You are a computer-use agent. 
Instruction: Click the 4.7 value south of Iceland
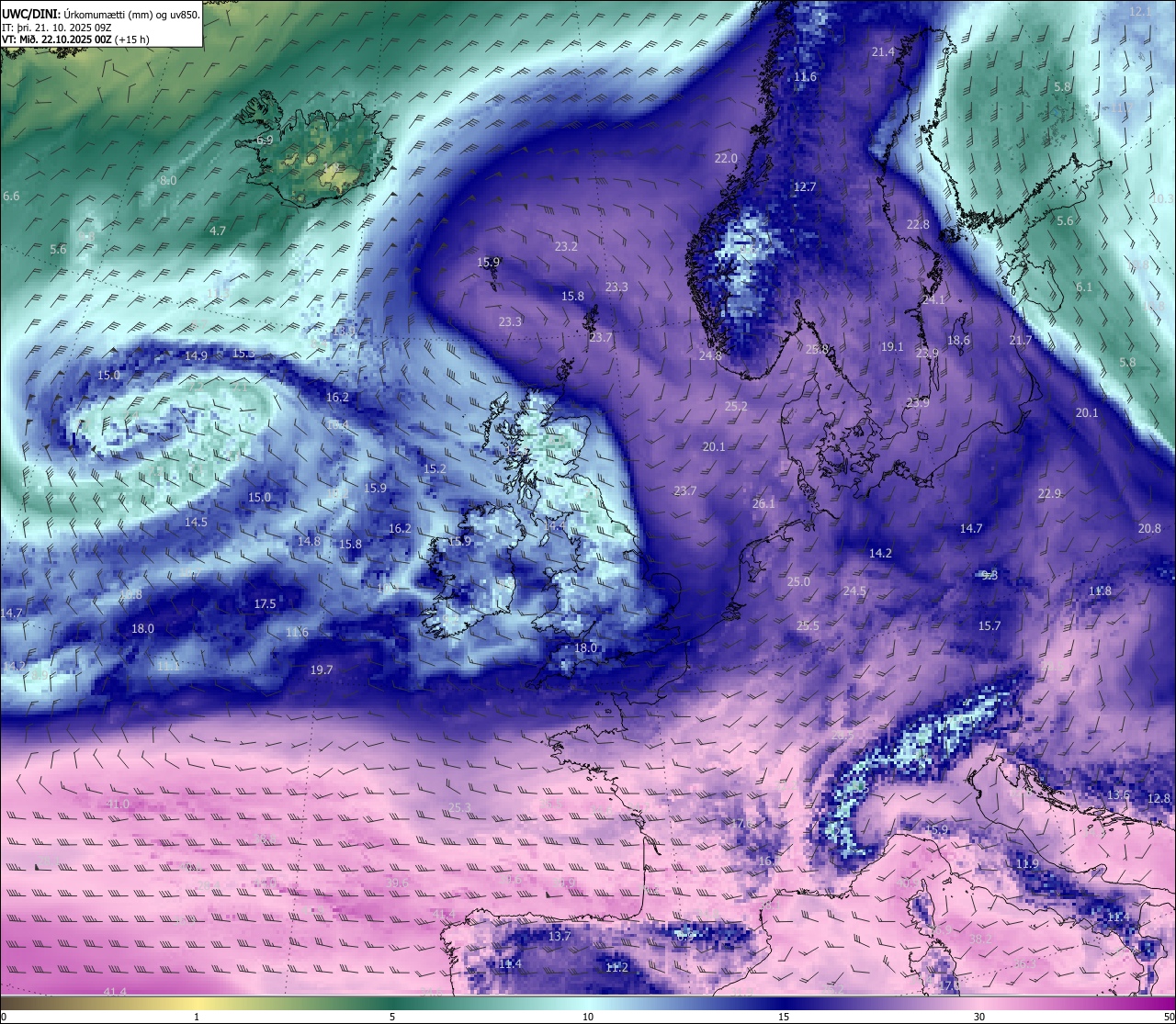(x=218, y=231)
